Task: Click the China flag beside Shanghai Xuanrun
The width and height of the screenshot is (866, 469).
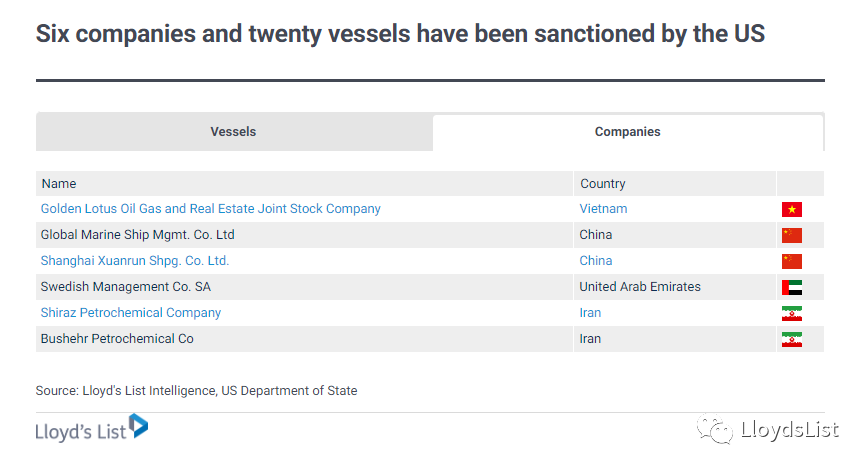Action: click(x=791, y=261)
